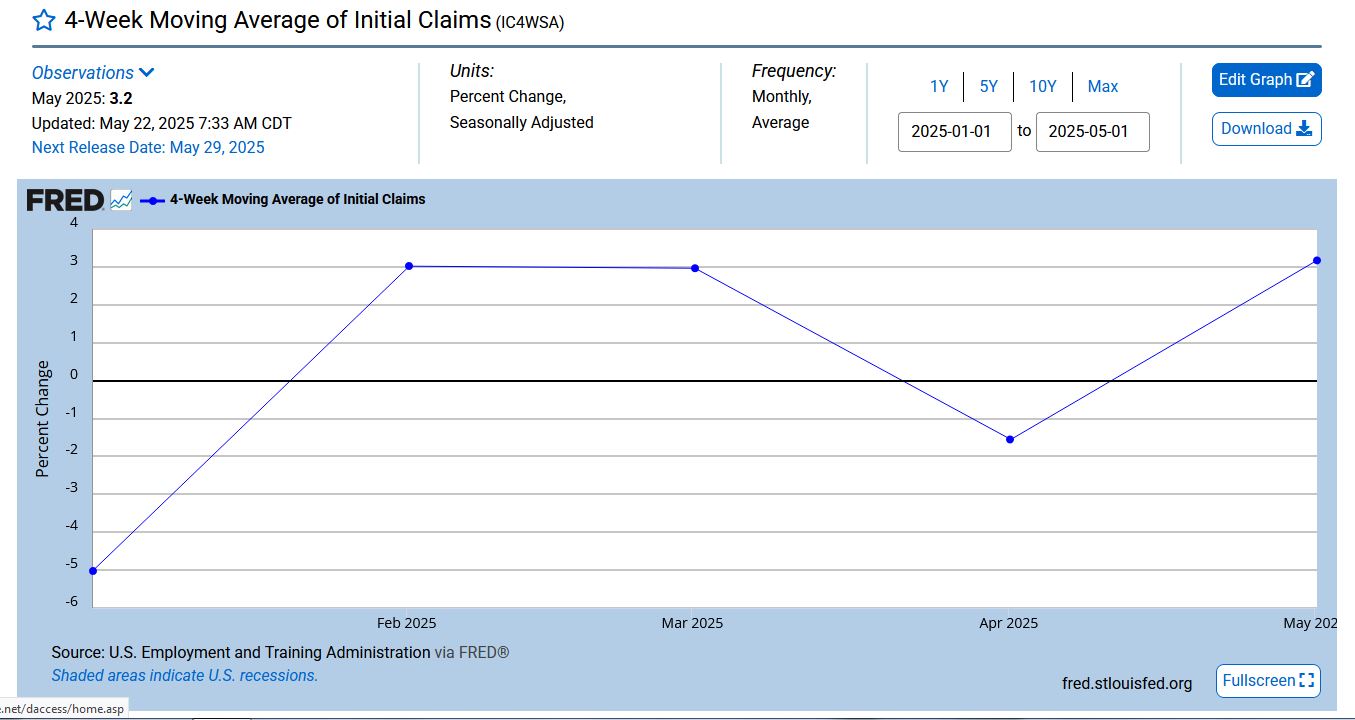
Task: Select the 10Y date range
Action: [x=1042, y=87]
